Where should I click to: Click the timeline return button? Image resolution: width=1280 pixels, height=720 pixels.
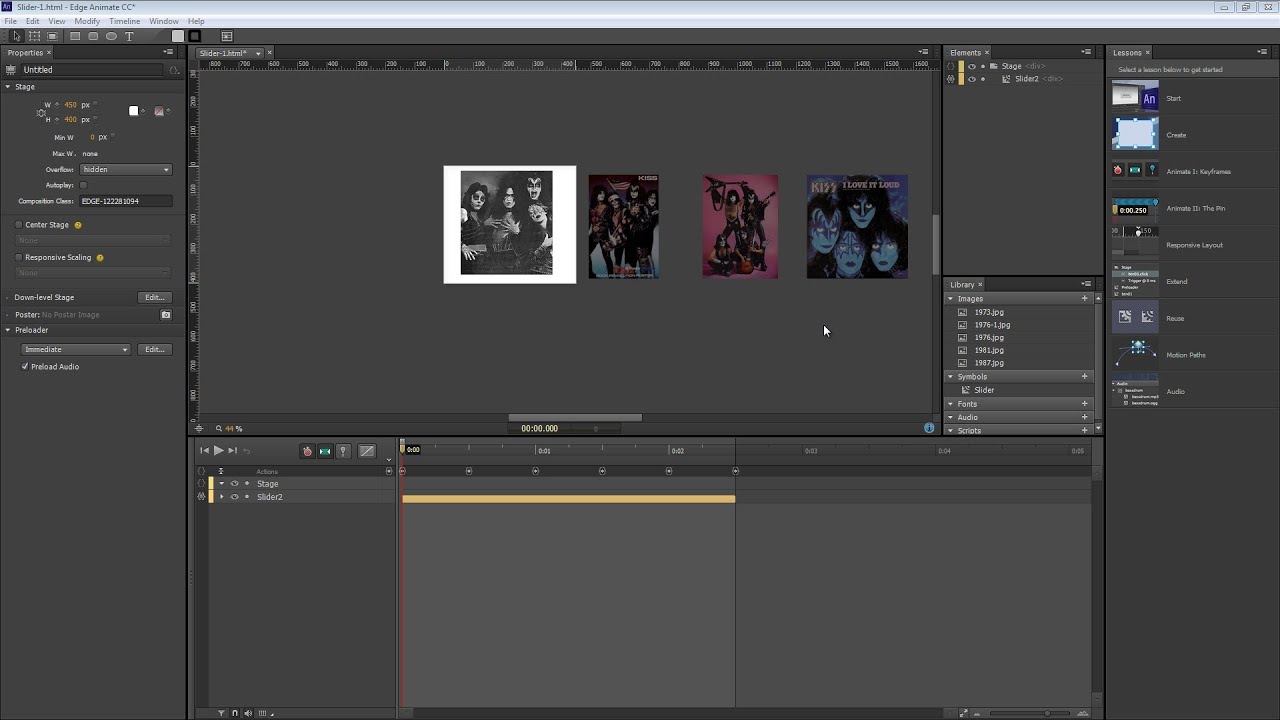pos(247,451)
